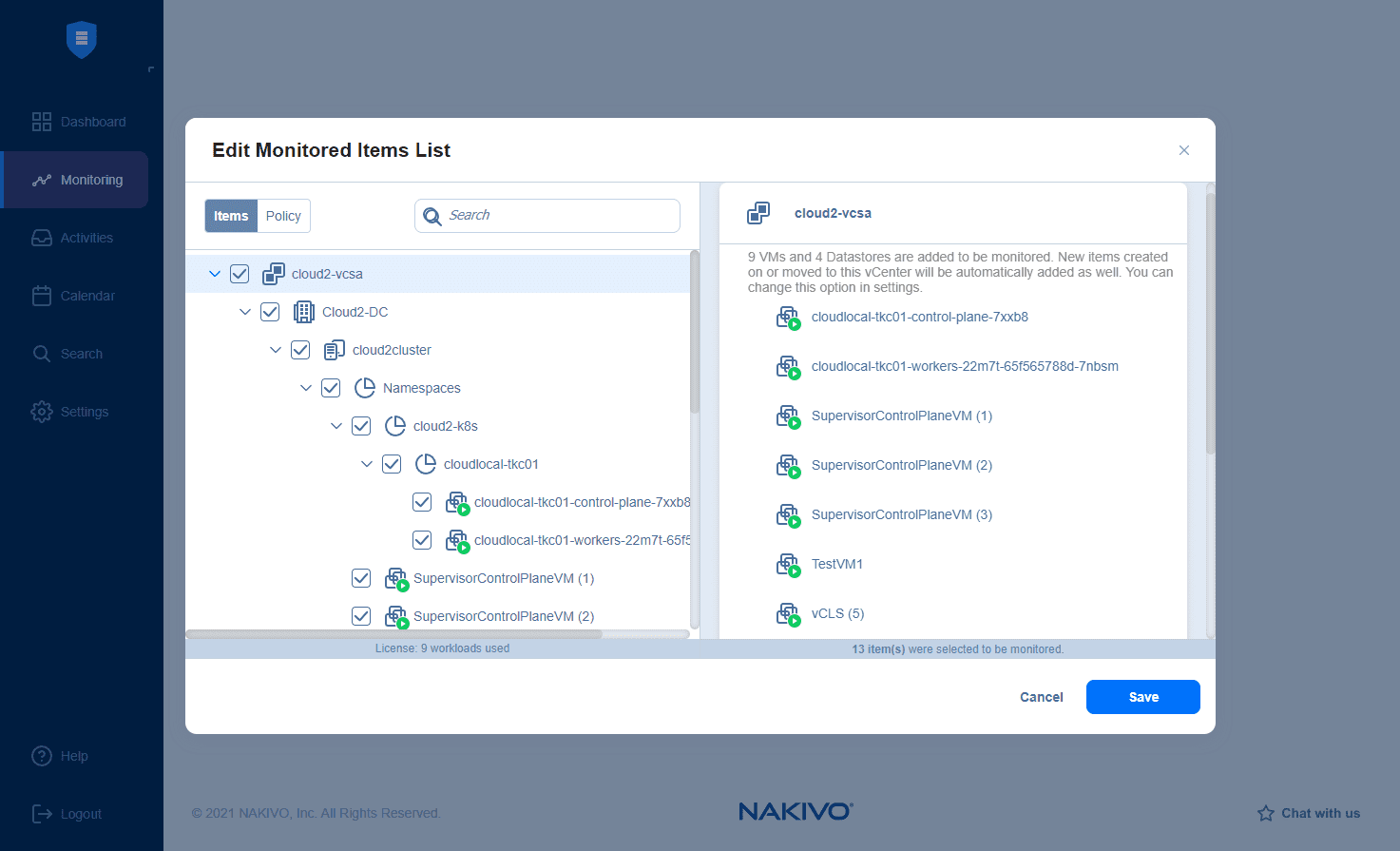Select cloudlocal-tkc01-control-plane-7xxb8 in right panel
This screenshot has width=1400, height=851.
click(920, 317)
